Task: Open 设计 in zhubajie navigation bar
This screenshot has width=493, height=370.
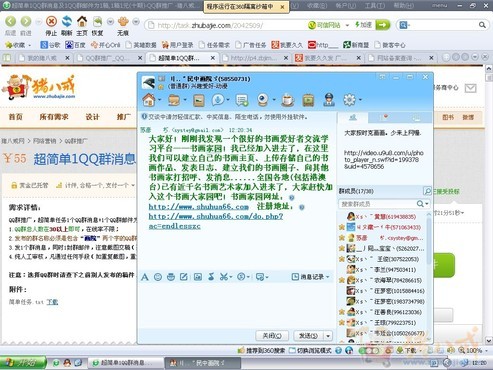Action: [x=92, y=117]
